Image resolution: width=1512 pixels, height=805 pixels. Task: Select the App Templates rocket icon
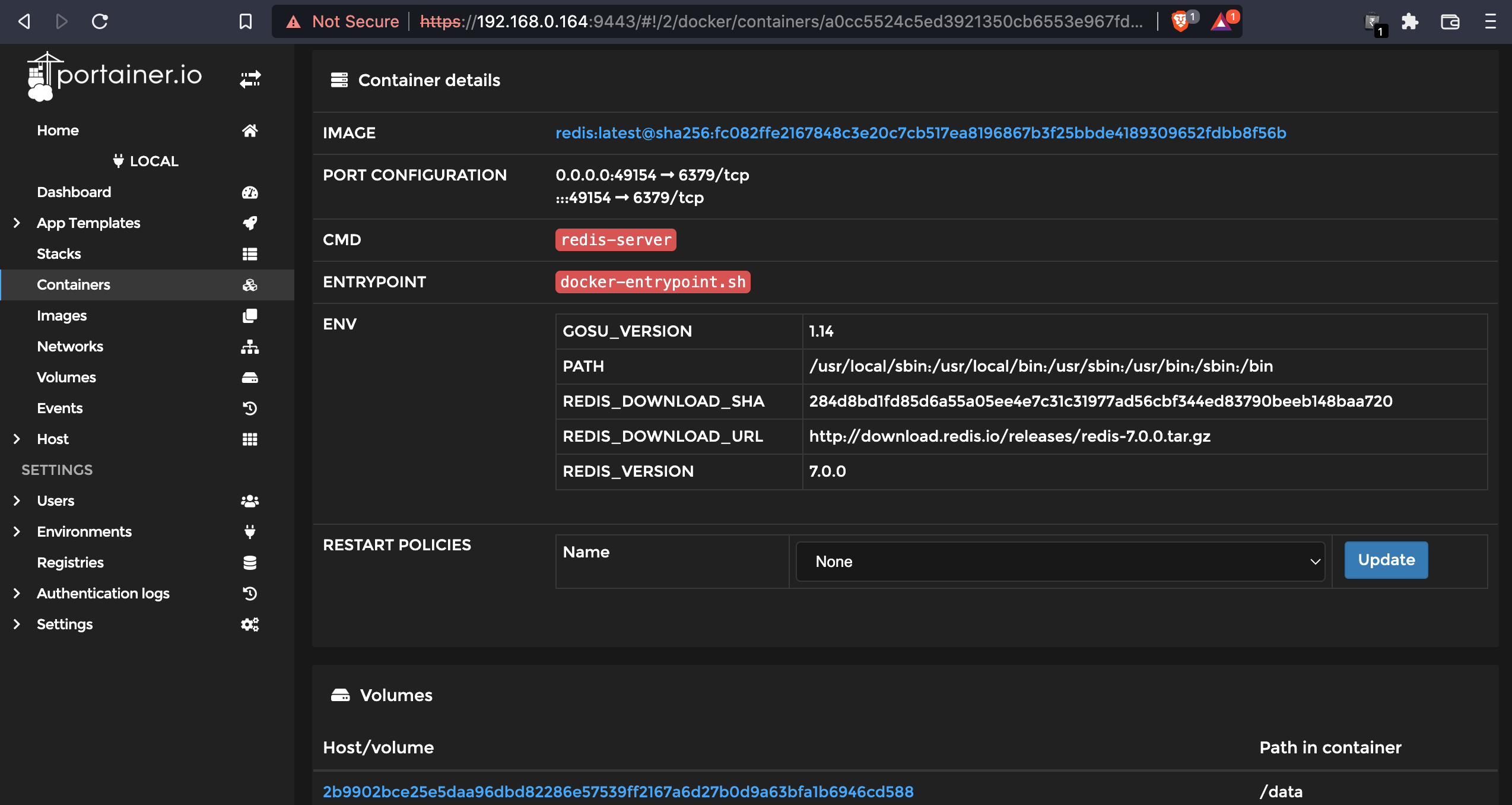tap(250, 223)
